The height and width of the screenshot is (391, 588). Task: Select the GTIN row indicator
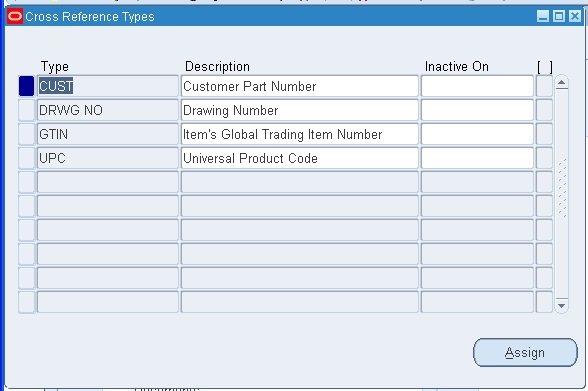(27, 134)
